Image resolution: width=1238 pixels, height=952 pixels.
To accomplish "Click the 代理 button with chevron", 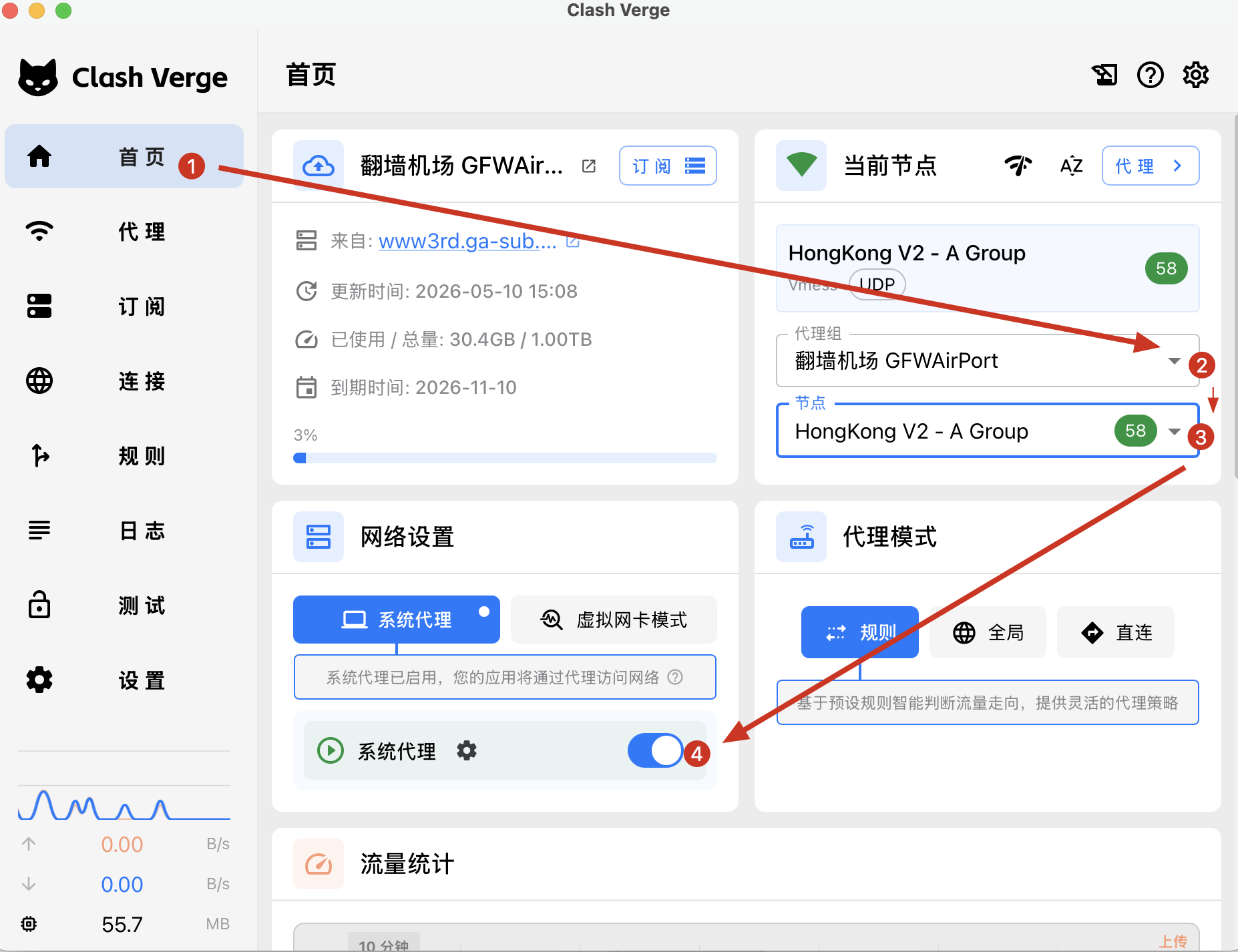I will pos(1151,166).
